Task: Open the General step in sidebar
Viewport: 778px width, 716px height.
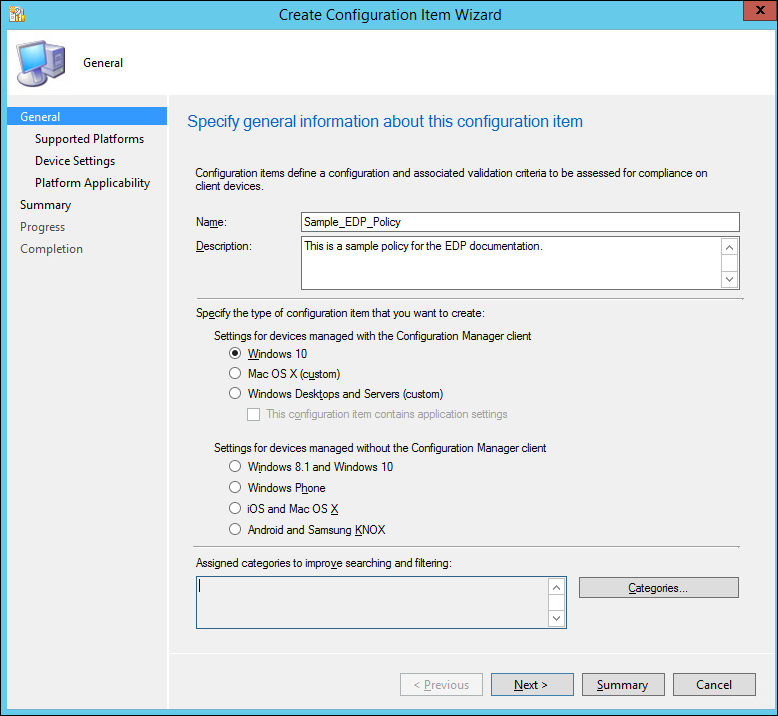Action: click(41, 117)
